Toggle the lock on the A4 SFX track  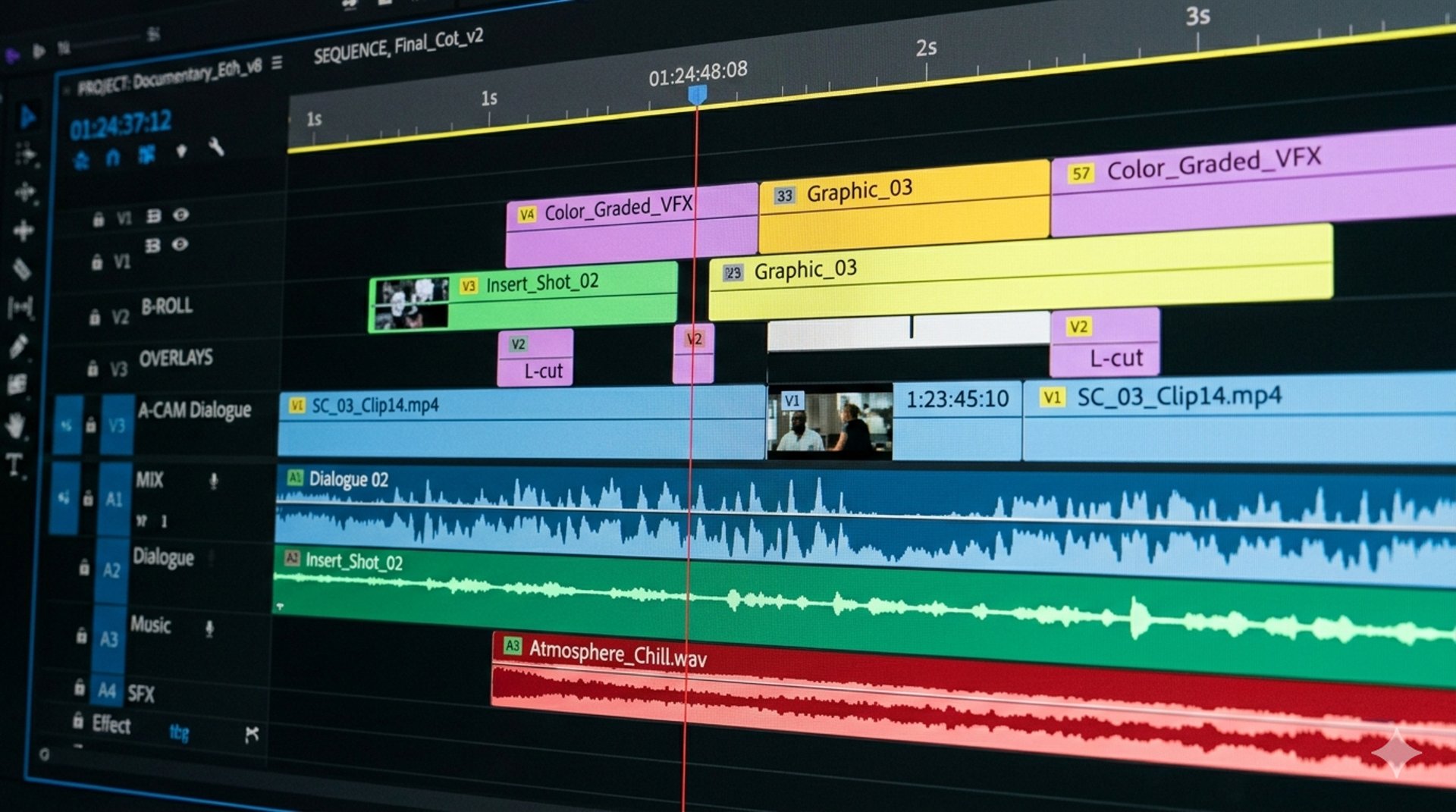[79, 688]
